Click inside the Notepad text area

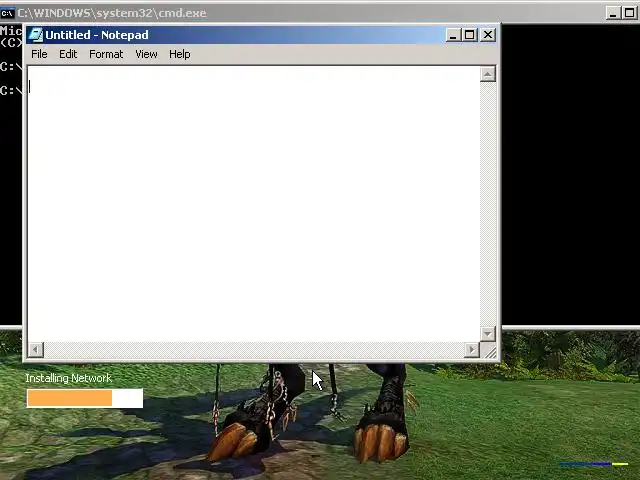click(253, 204)
